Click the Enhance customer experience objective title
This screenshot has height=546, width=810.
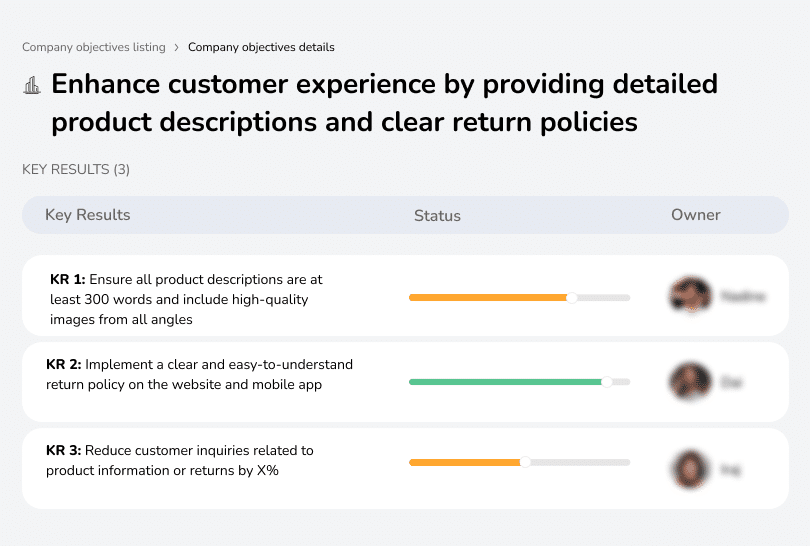click(x=384, y=103)
